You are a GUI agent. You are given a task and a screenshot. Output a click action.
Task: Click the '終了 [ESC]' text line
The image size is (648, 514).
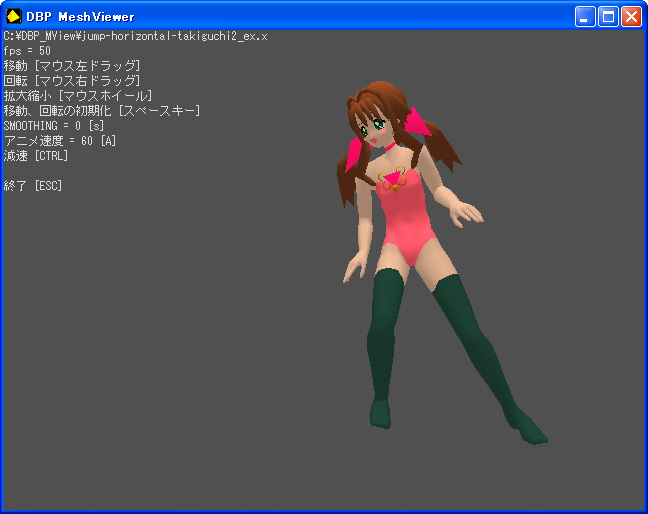[33, 186]
